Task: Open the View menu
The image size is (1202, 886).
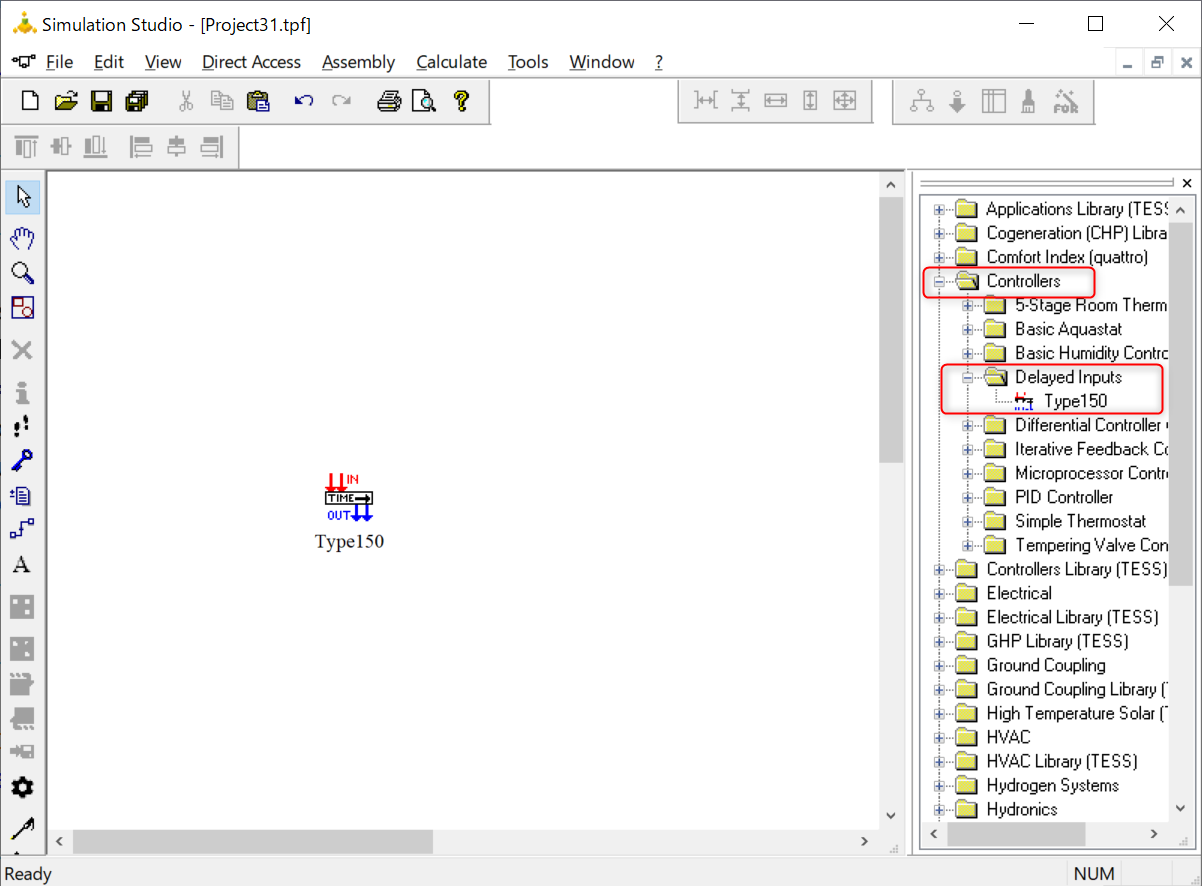Action: [163, 62]
